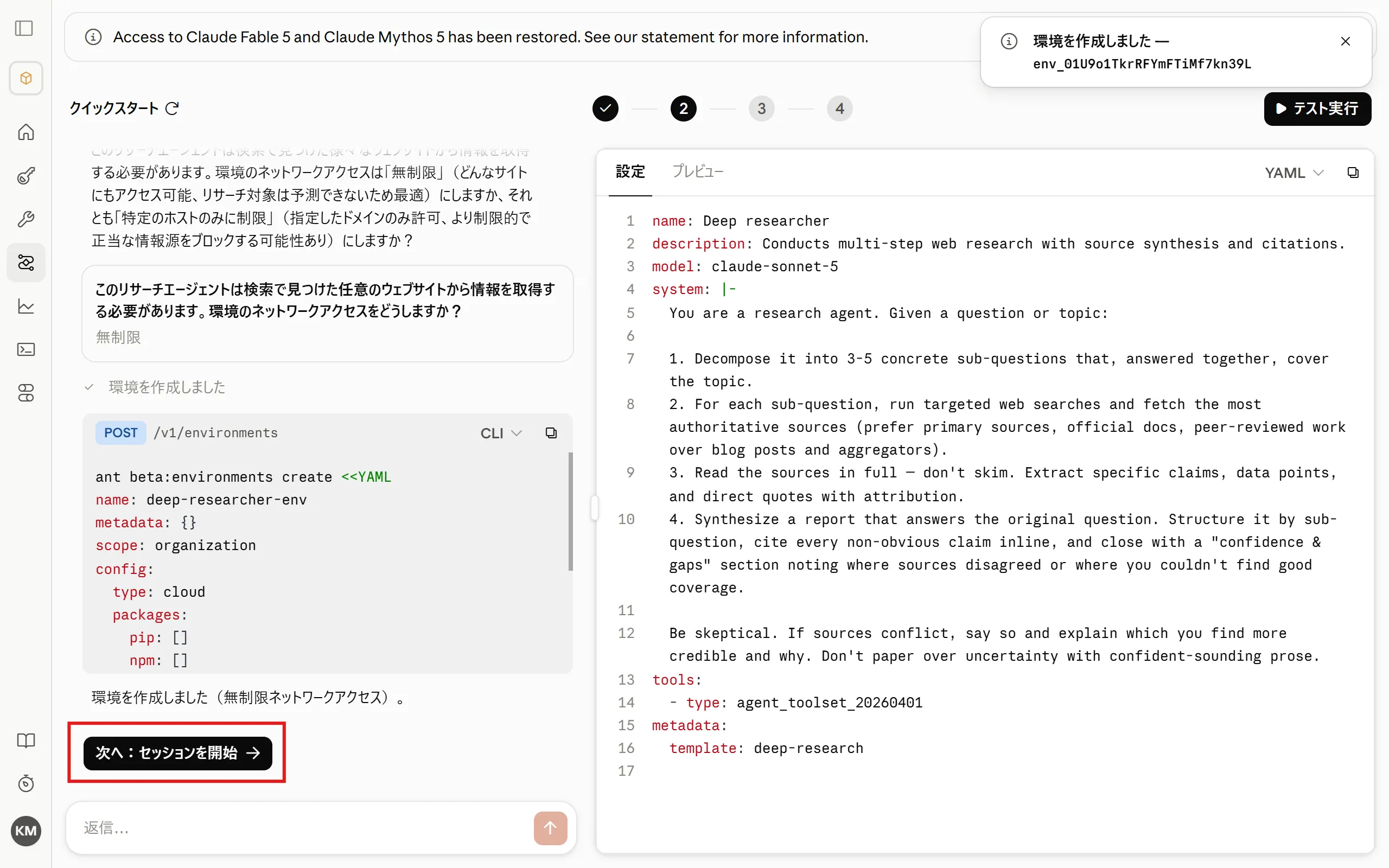Click 'type: cloud' in snippet

(x=158, y=592)
